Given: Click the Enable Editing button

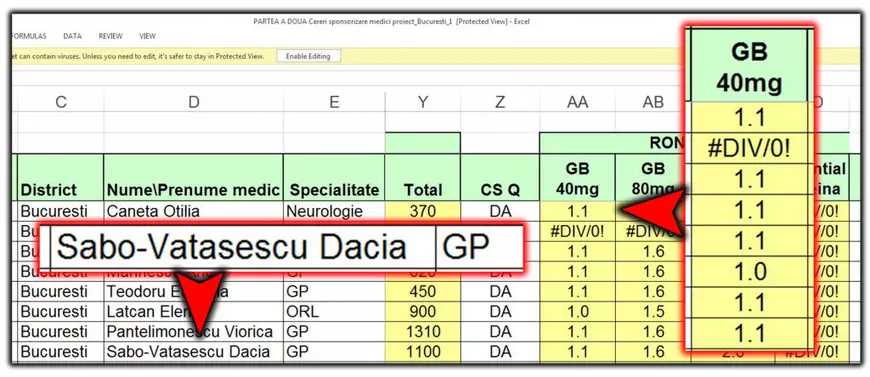Looking at the screenshot, I should click(308, 56).
